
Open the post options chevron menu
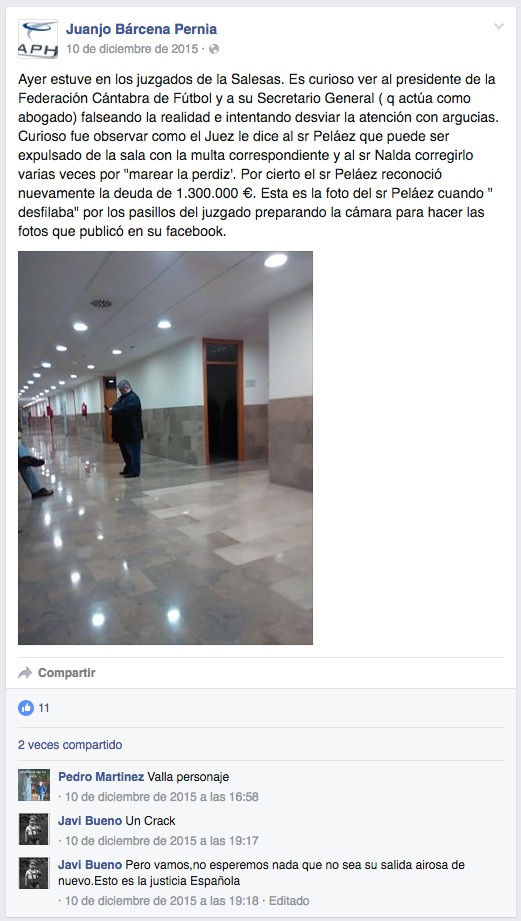tap(499, 26)
